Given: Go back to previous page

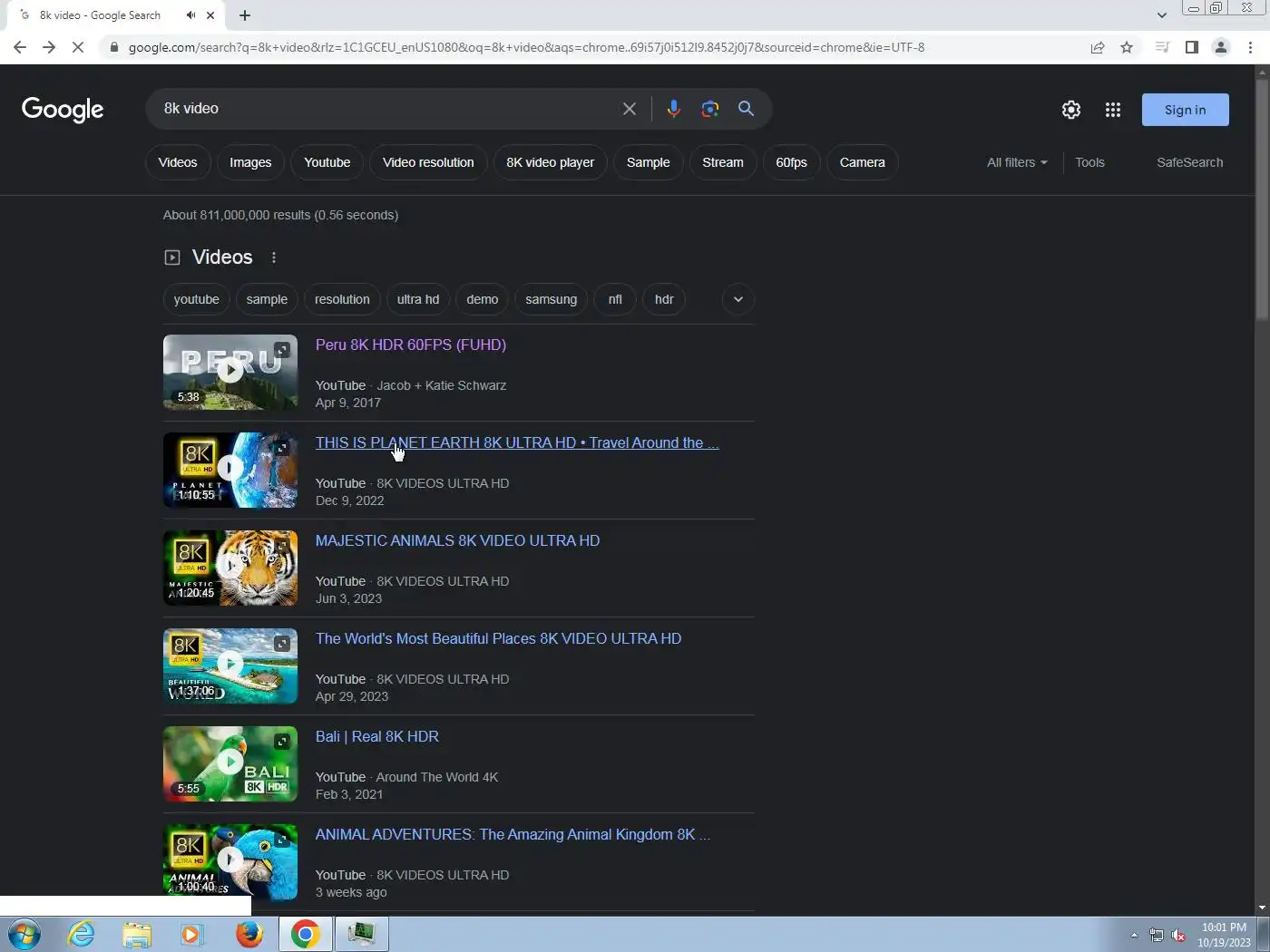Looking at the screenshot, I should (20, 47).
